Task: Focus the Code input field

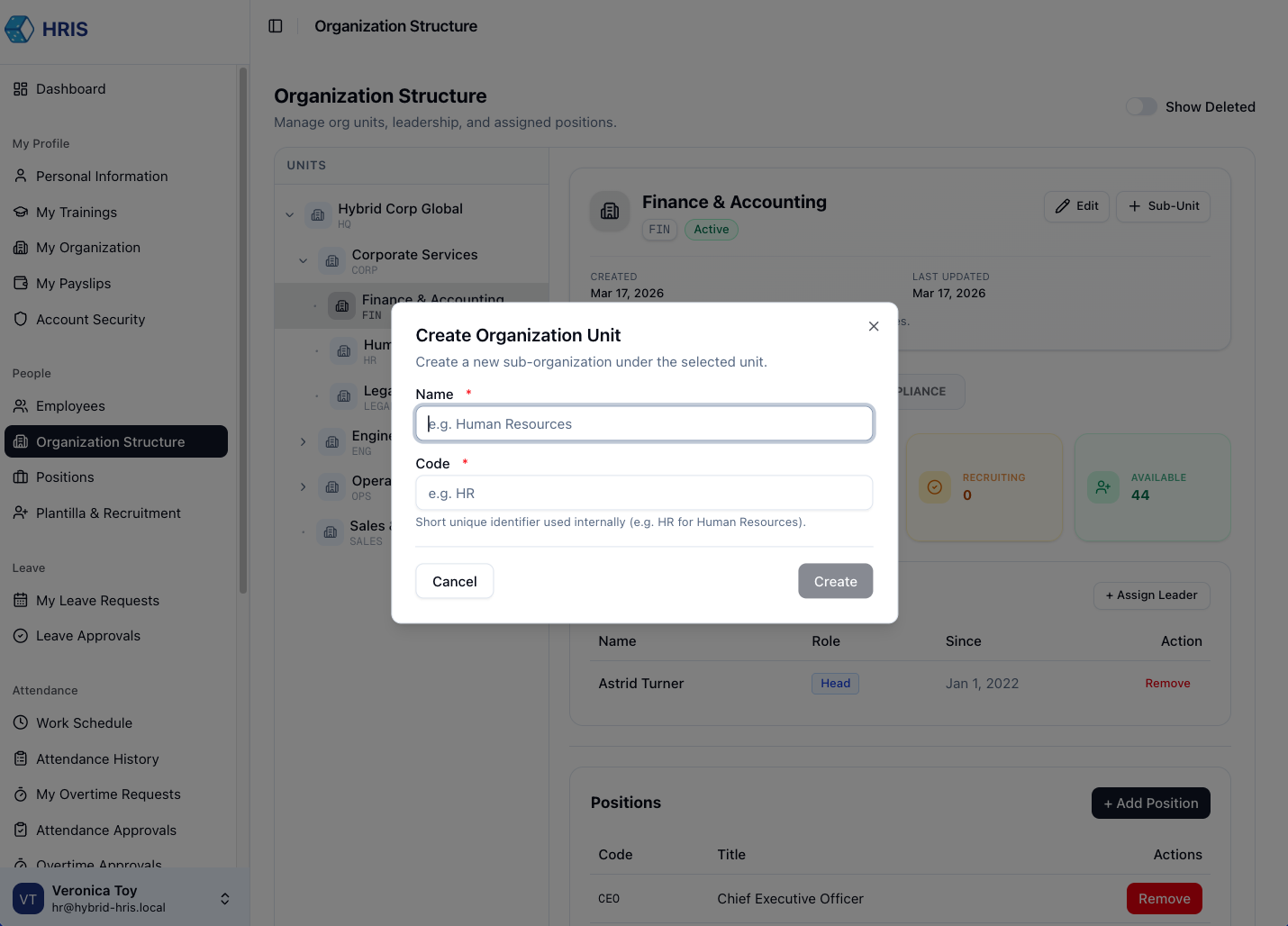Action: [x=644, y=494]
